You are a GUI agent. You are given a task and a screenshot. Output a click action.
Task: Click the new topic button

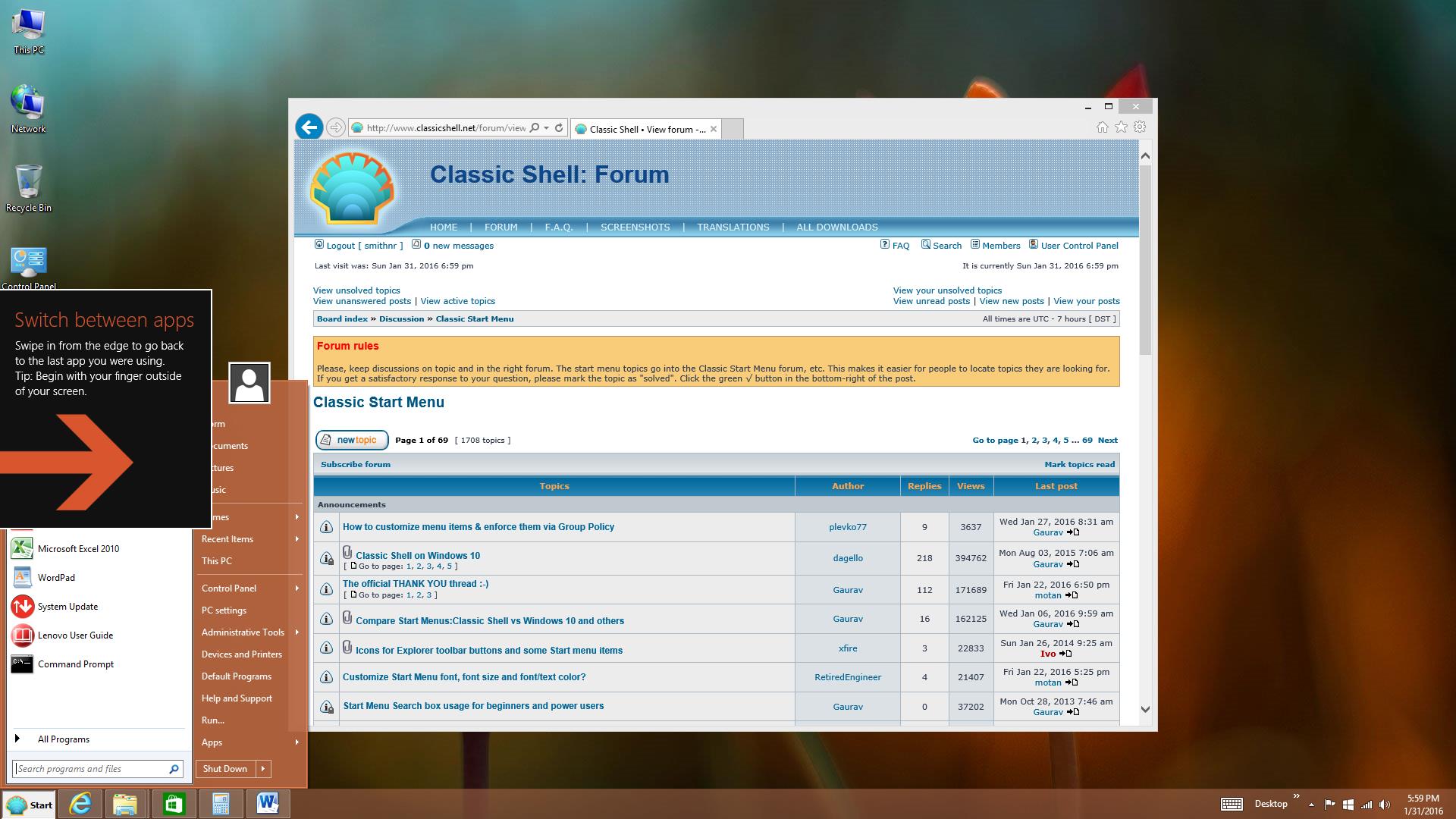pyautogui.click(x=352, y=440)
